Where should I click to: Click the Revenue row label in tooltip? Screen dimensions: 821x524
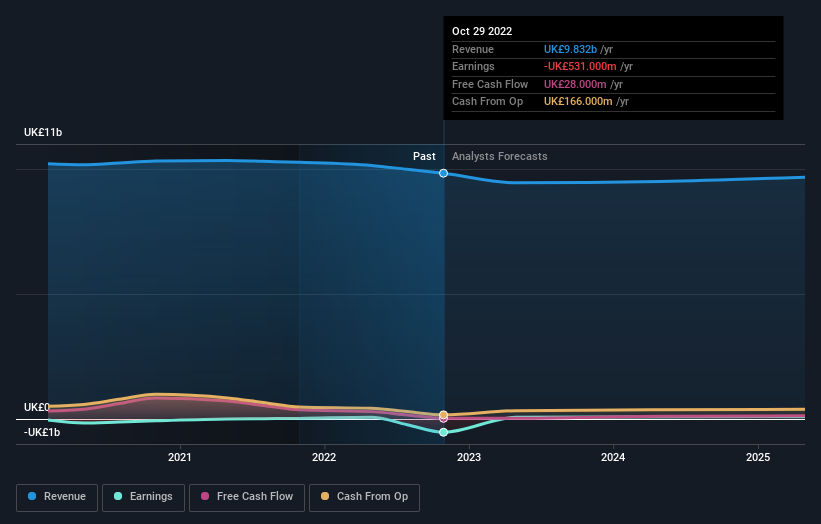473,49
